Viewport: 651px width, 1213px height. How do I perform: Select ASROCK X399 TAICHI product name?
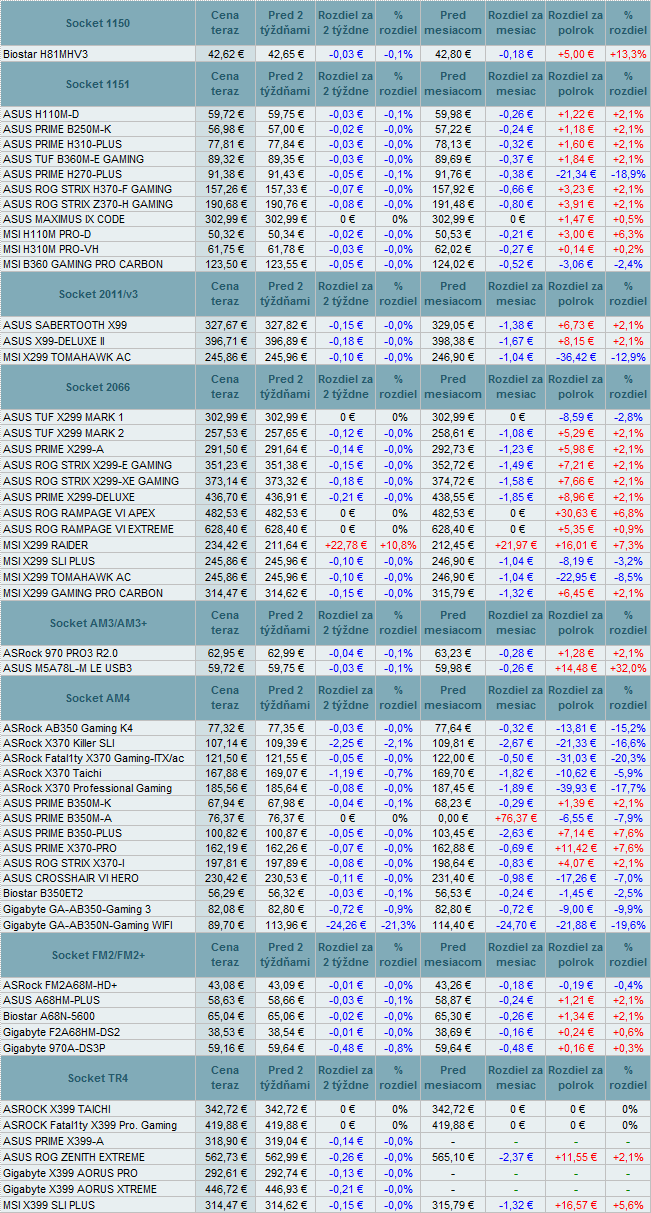pos(57,1109)
